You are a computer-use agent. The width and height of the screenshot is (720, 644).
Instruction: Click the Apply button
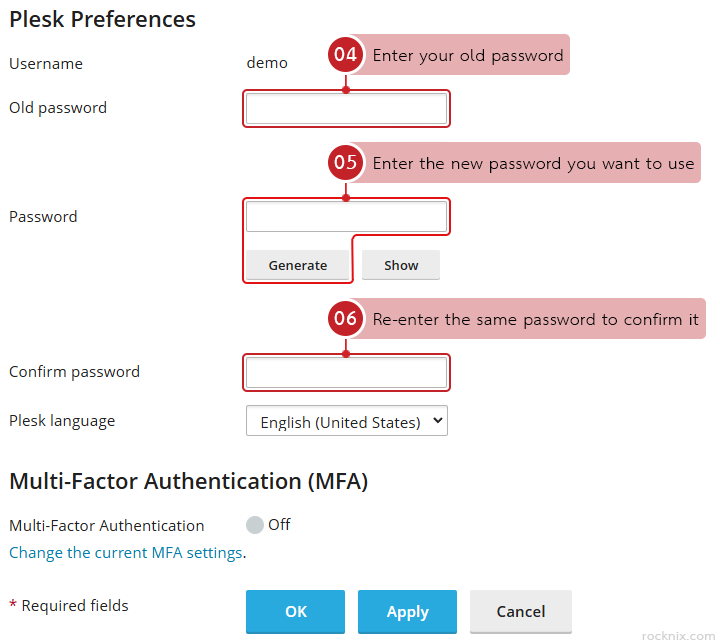(407, 611)
